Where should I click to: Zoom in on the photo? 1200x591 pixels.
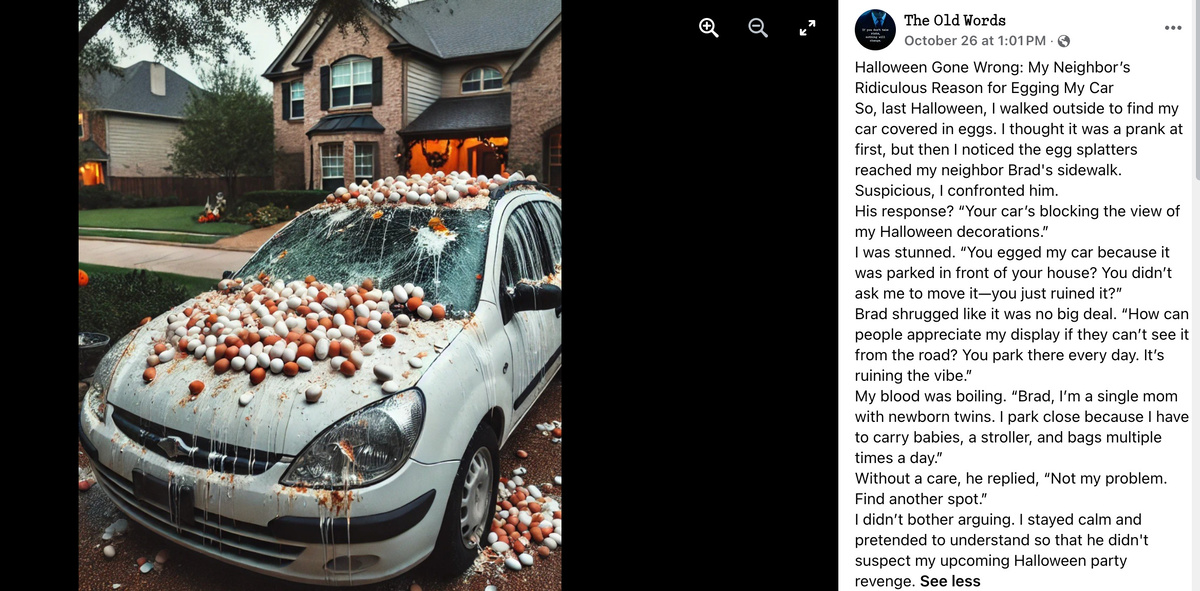click(x=709, y=29)
